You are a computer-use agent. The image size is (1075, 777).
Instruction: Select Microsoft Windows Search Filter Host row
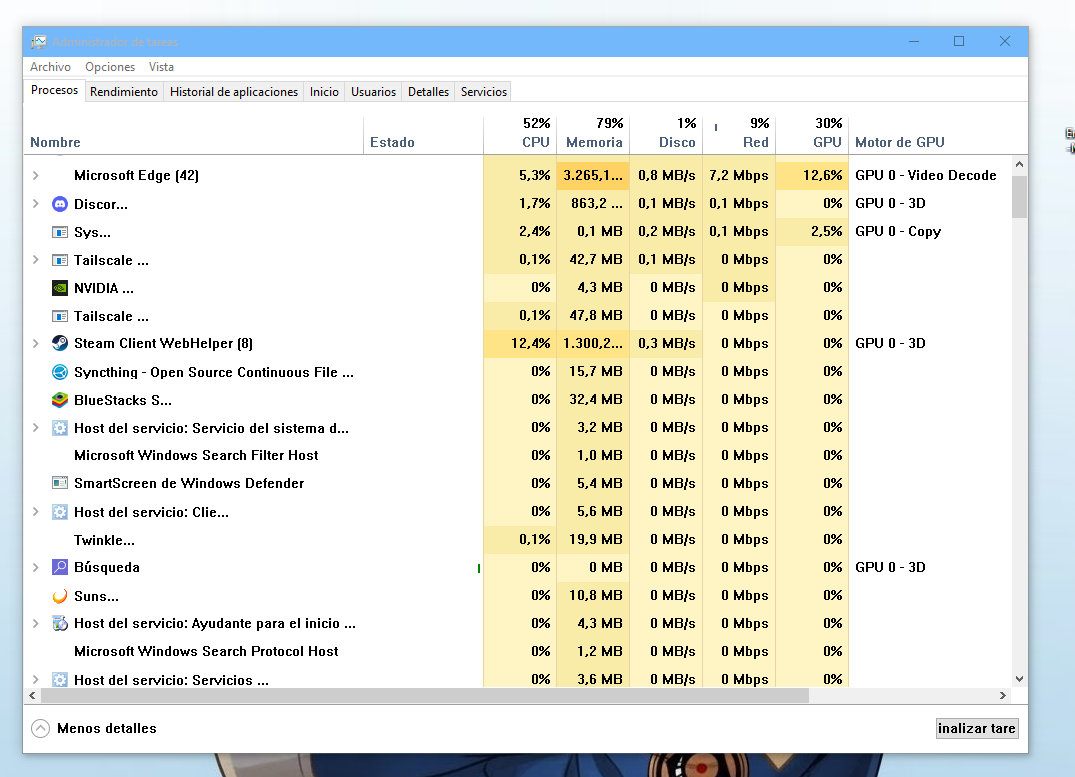(518, 455)
